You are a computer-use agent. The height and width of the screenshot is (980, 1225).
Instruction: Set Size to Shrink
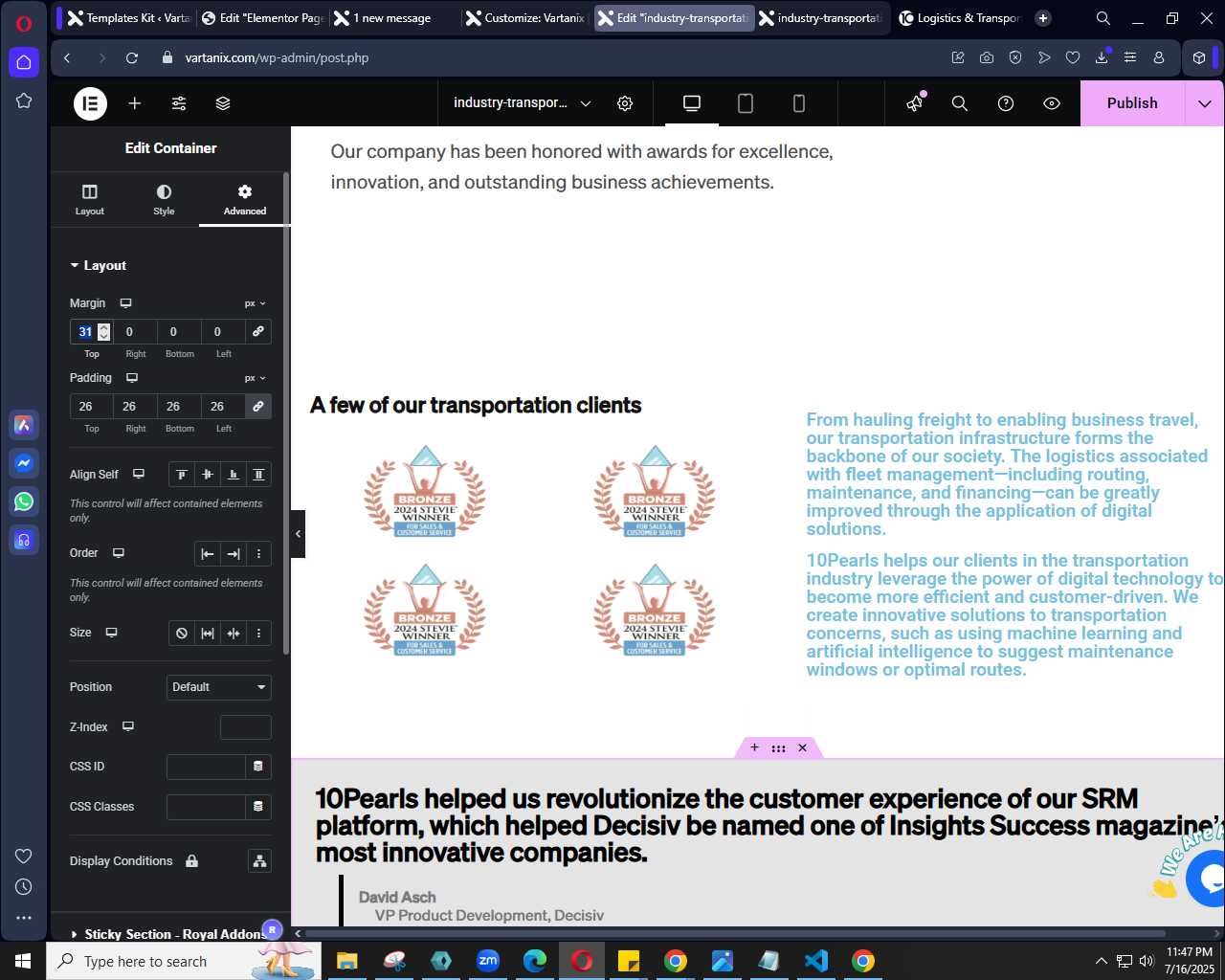click(233, 634)
